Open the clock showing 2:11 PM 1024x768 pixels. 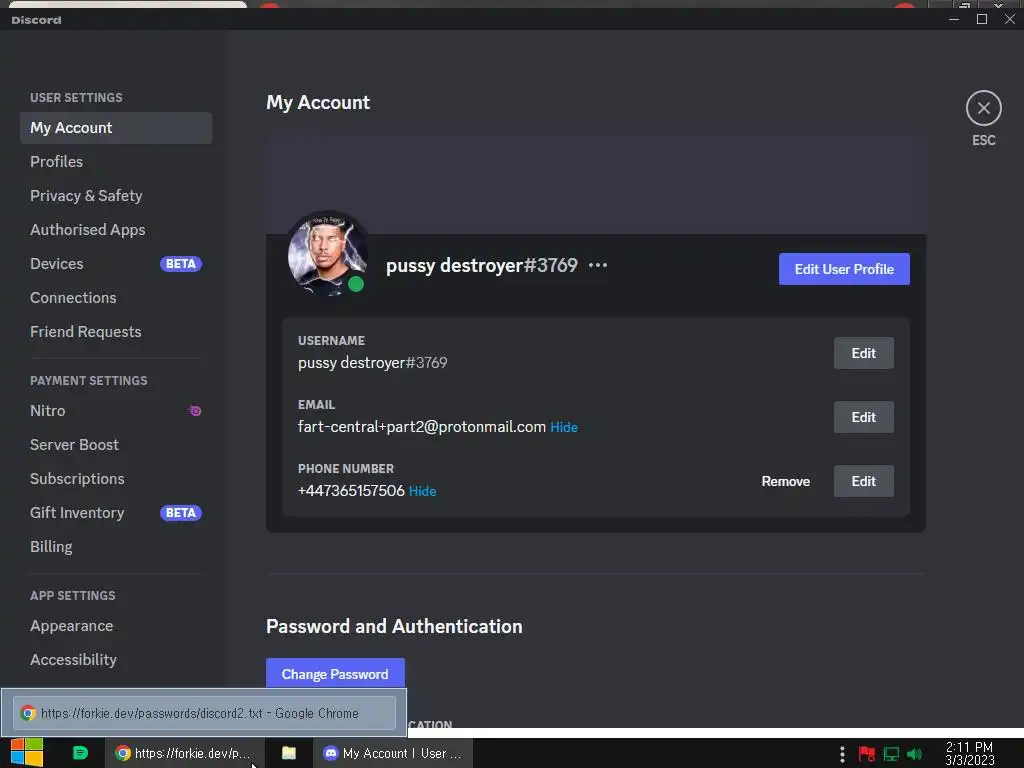coord(969,753)
